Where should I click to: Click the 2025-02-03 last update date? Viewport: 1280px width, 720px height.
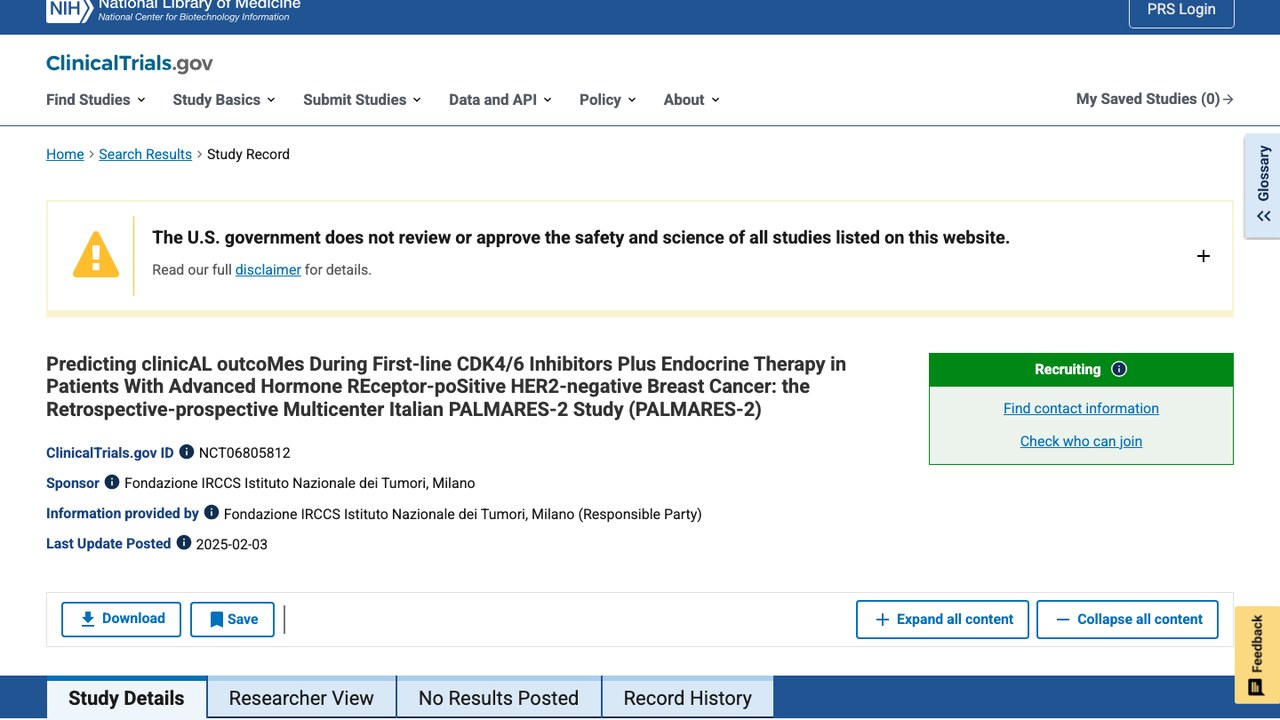(x=232, y=544)
